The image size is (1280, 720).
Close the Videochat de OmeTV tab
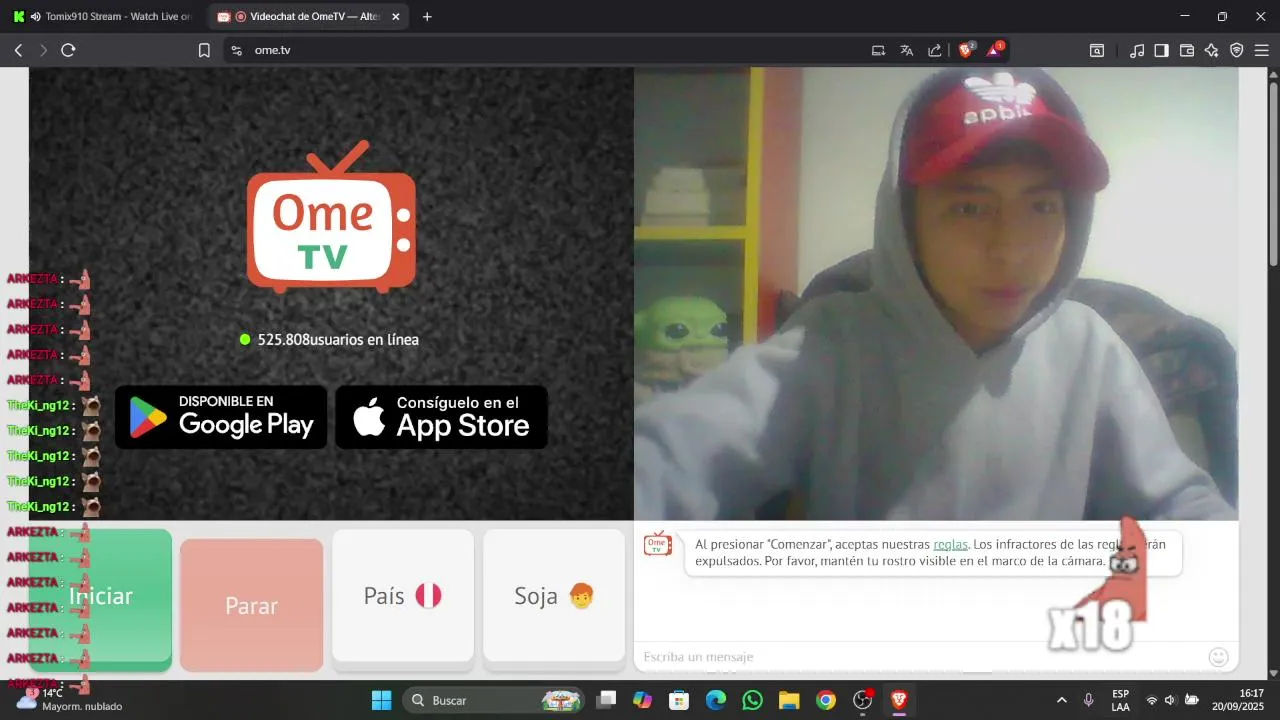click(396, 17)
